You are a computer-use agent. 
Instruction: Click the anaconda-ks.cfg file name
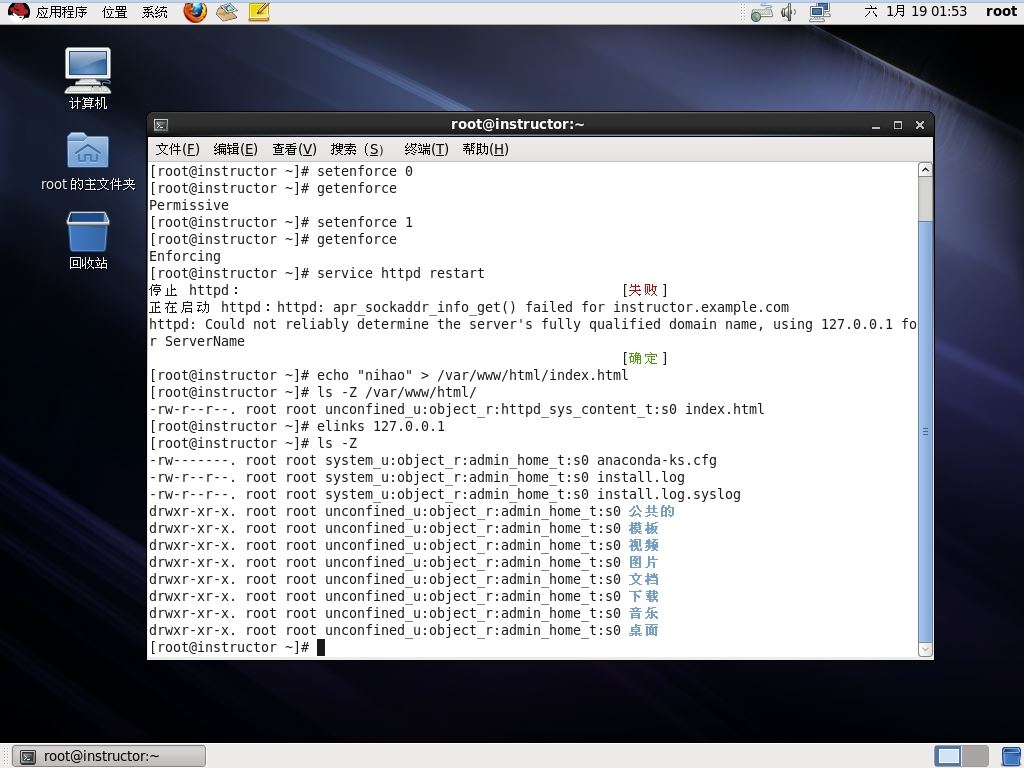[x=656, y=460]
